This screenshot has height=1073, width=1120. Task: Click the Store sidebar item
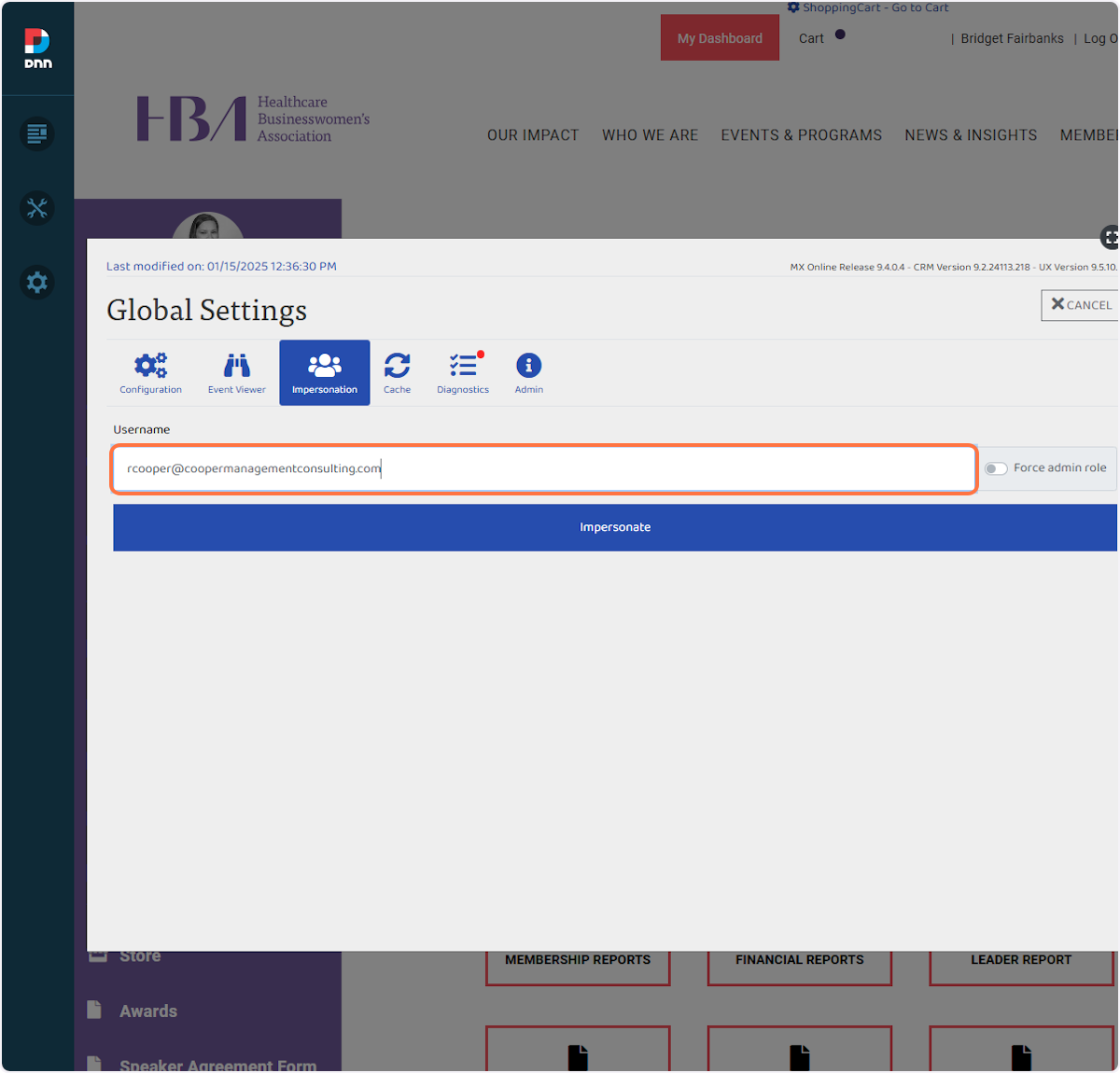click(x=140, y=956)
